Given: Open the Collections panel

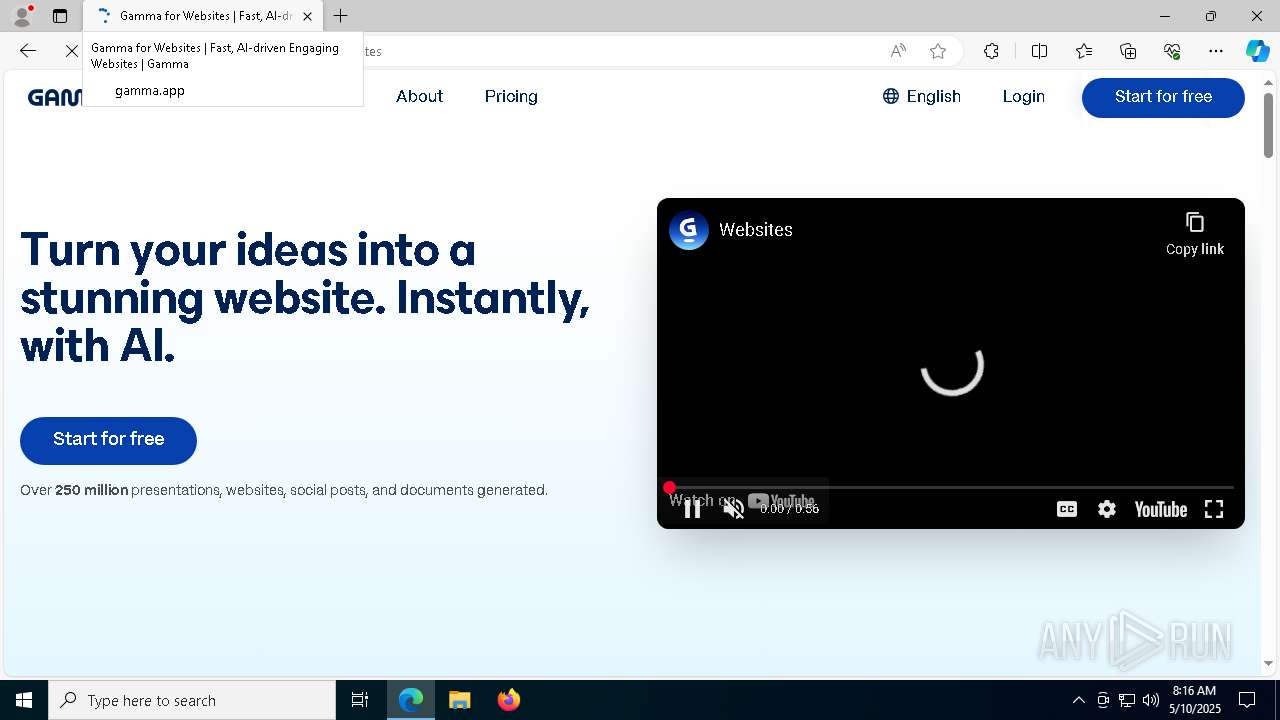Looking at the screenshot, I should tap(1128, 51).
